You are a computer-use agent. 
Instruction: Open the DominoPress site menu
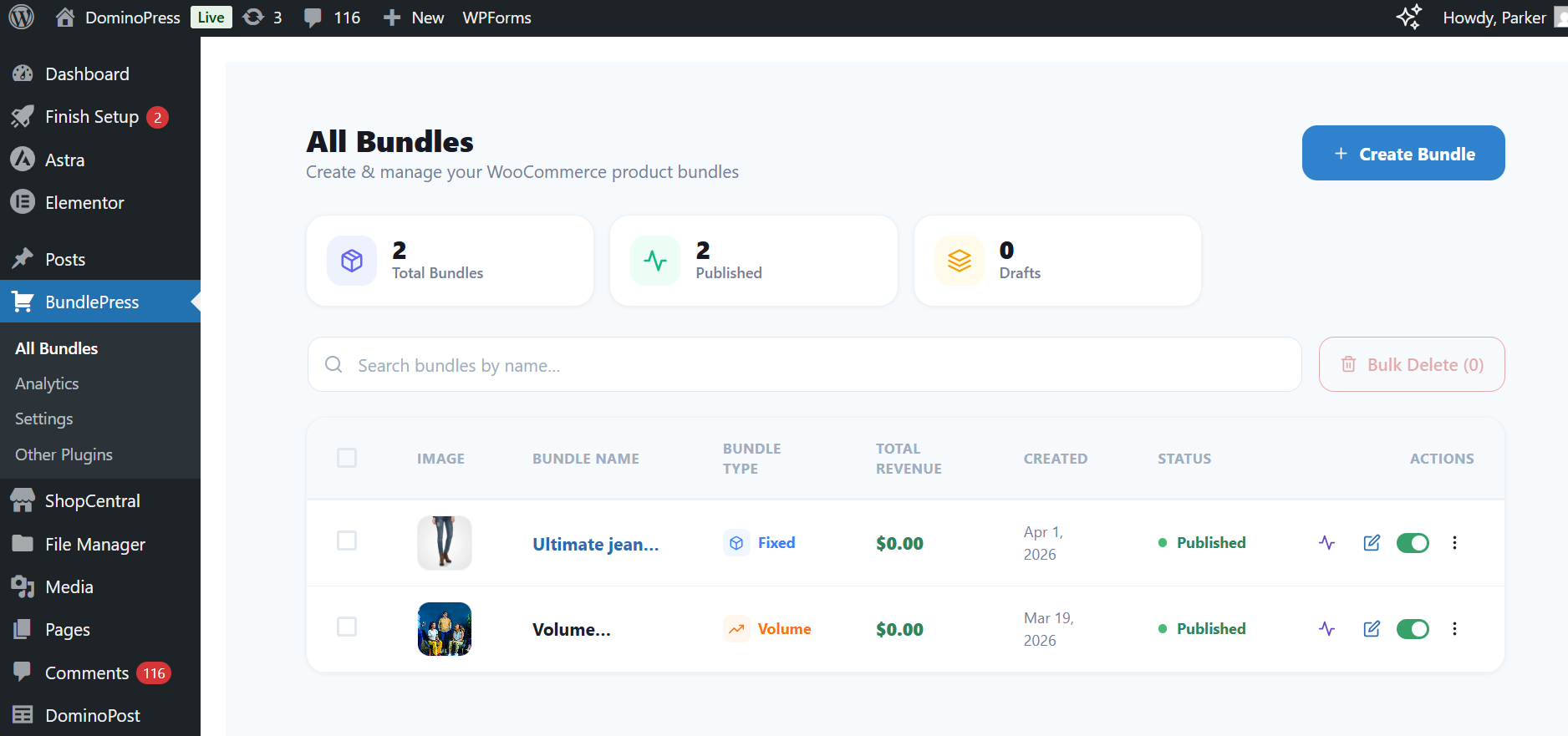point(118,18)
